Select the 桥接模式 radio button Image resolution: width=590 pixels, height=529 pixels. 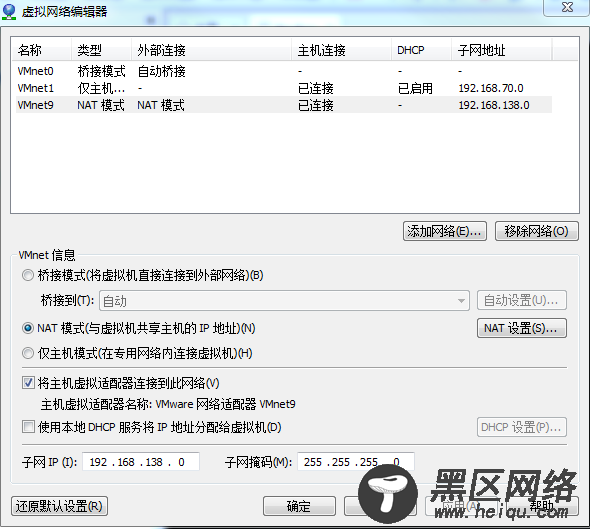(28, 275)
